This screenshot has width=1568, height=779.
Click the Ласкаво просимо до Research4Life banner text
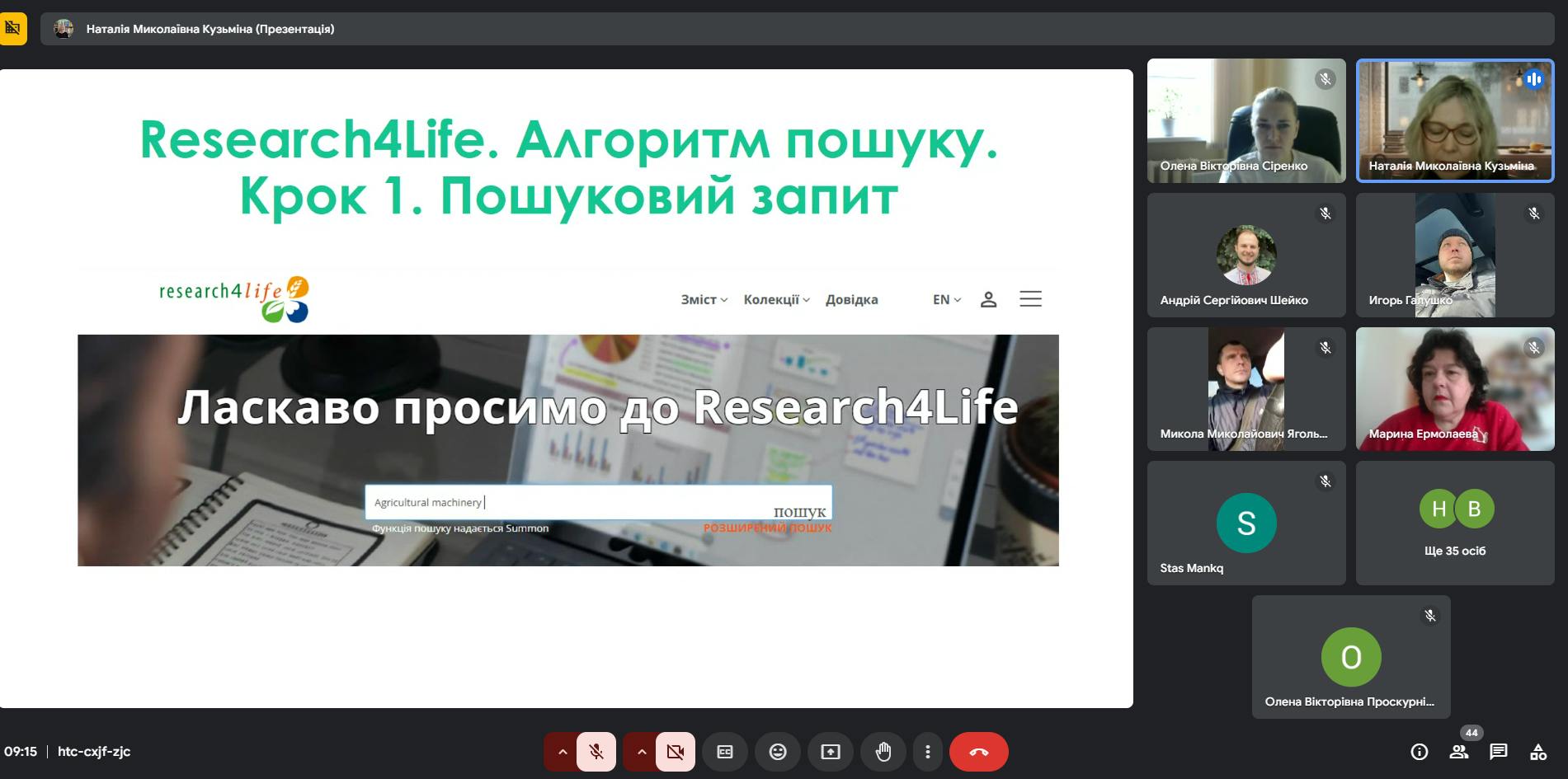point(598,407)
